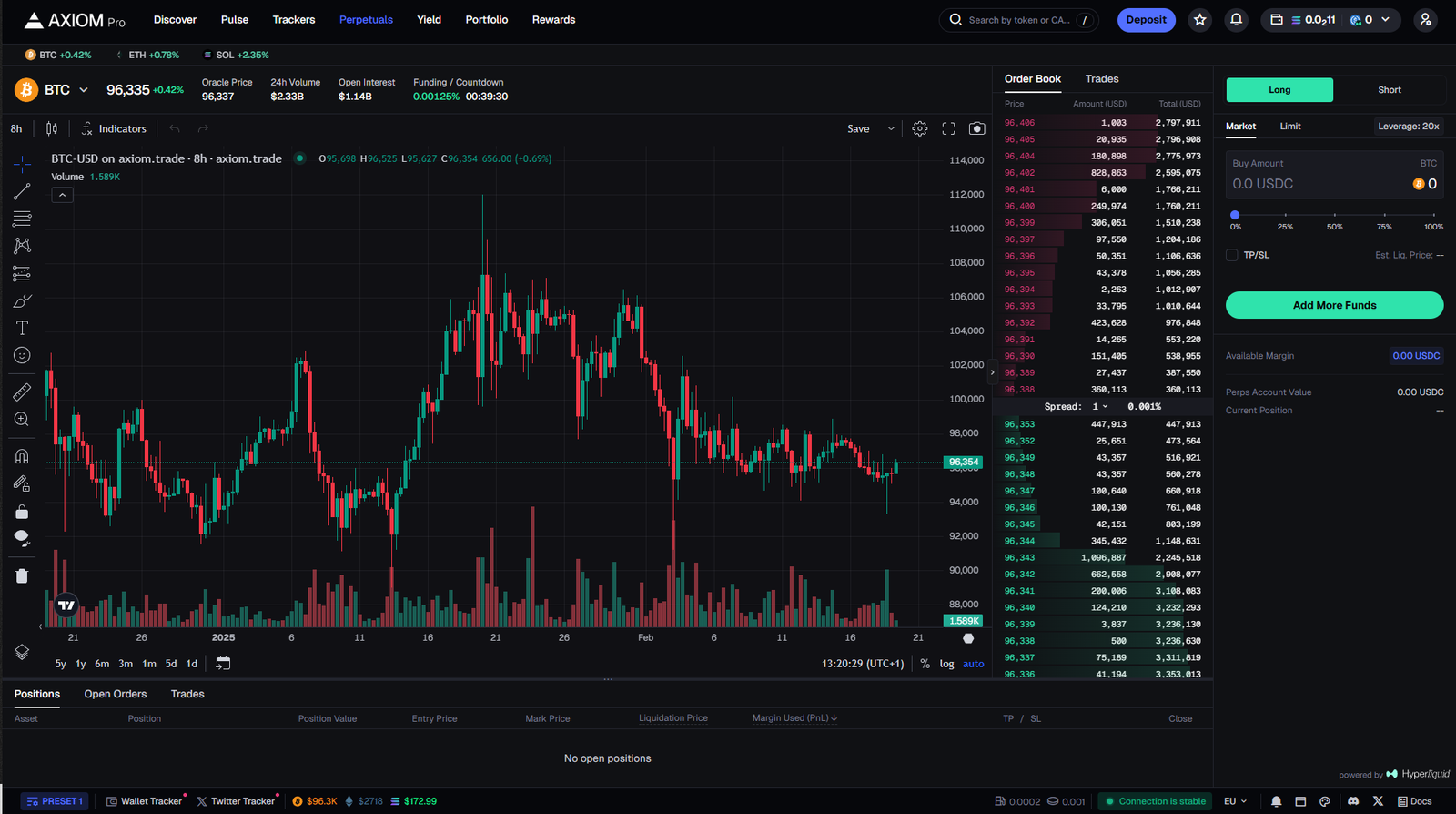Toggle hide all drawings eye brush
Screen dimensions: 1456x814
pyautogui.click(x=22, y=538)
